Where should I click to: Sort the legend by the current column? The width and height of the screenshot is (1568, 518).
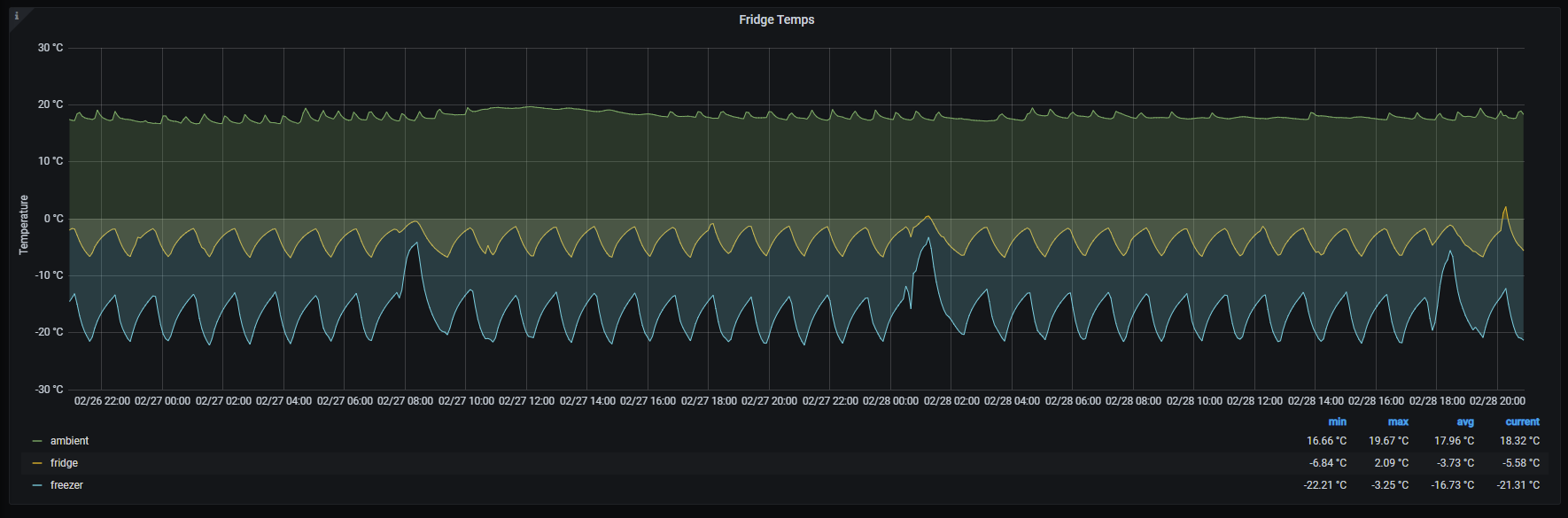click(1522, 421)
